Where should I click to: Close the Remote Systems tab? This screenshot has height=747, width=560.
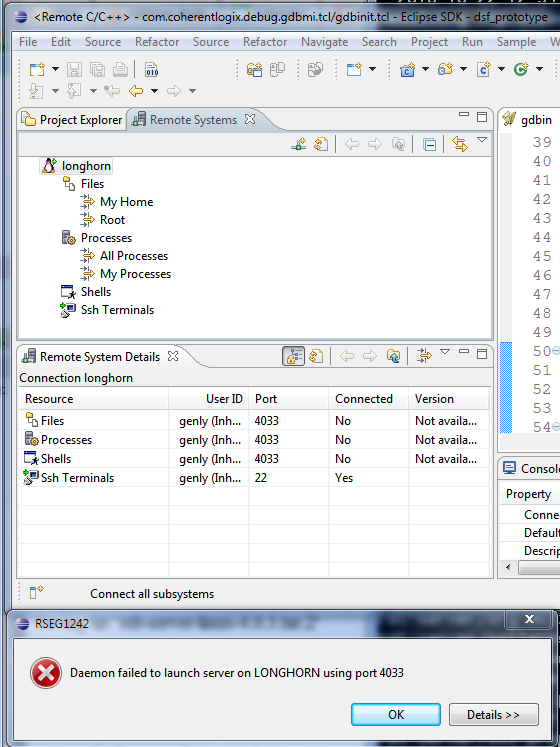coord(250,119)
